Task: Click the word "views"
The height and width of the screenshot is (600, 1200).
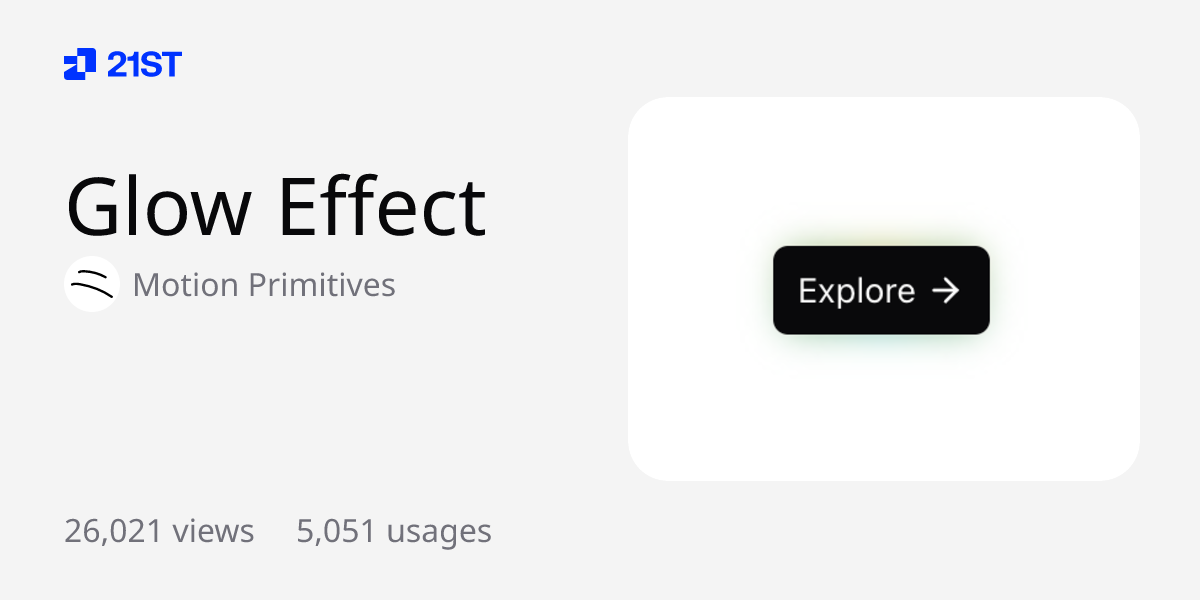Action: click(213, 530)
